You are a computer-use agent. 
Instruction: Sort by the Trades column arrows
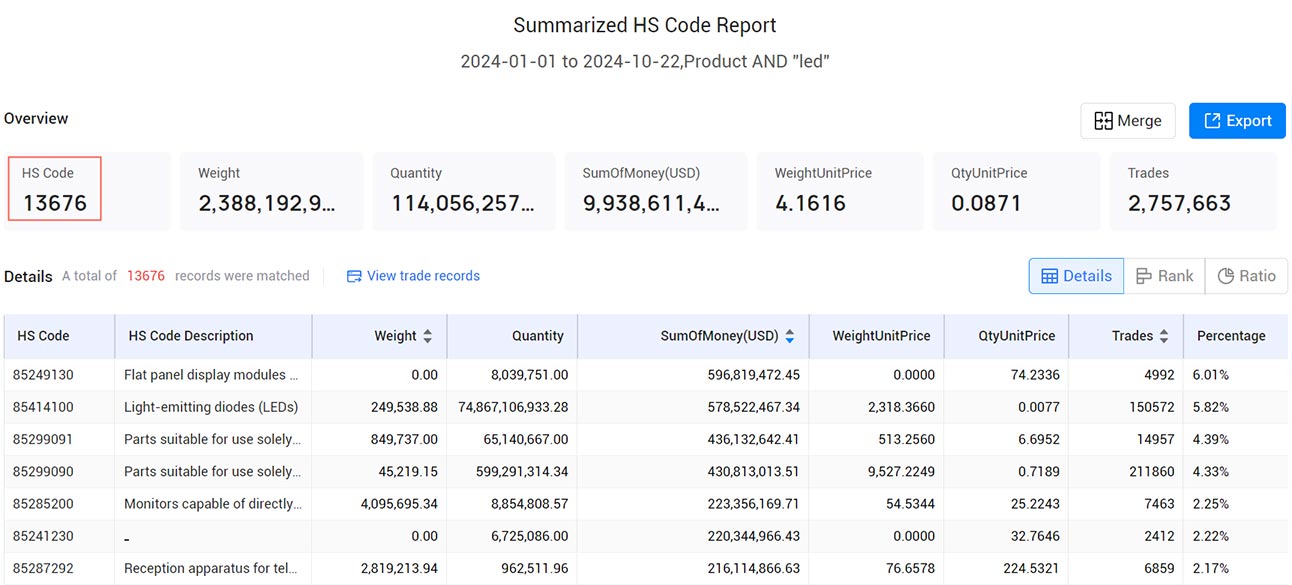(x=1164, y=336)
